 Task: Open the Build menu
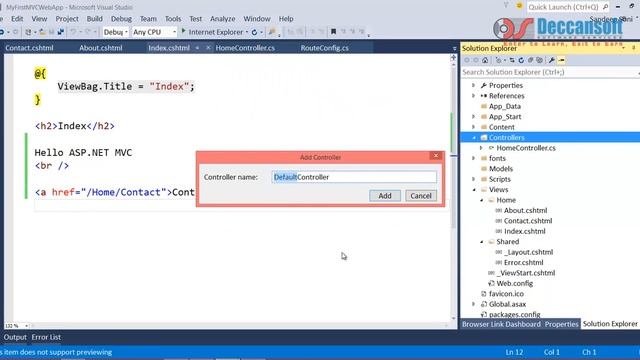point(94,19)
